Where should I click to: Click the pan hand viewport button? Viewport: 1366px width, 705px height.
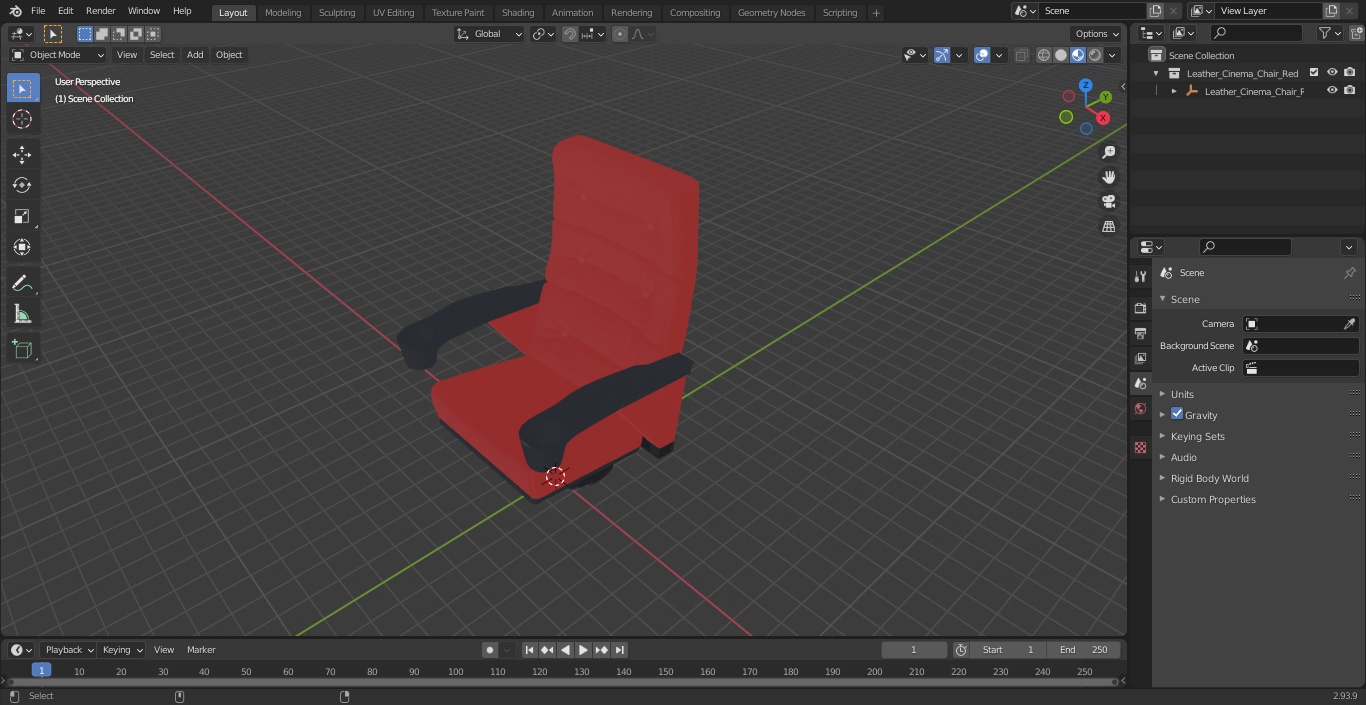1108,177
